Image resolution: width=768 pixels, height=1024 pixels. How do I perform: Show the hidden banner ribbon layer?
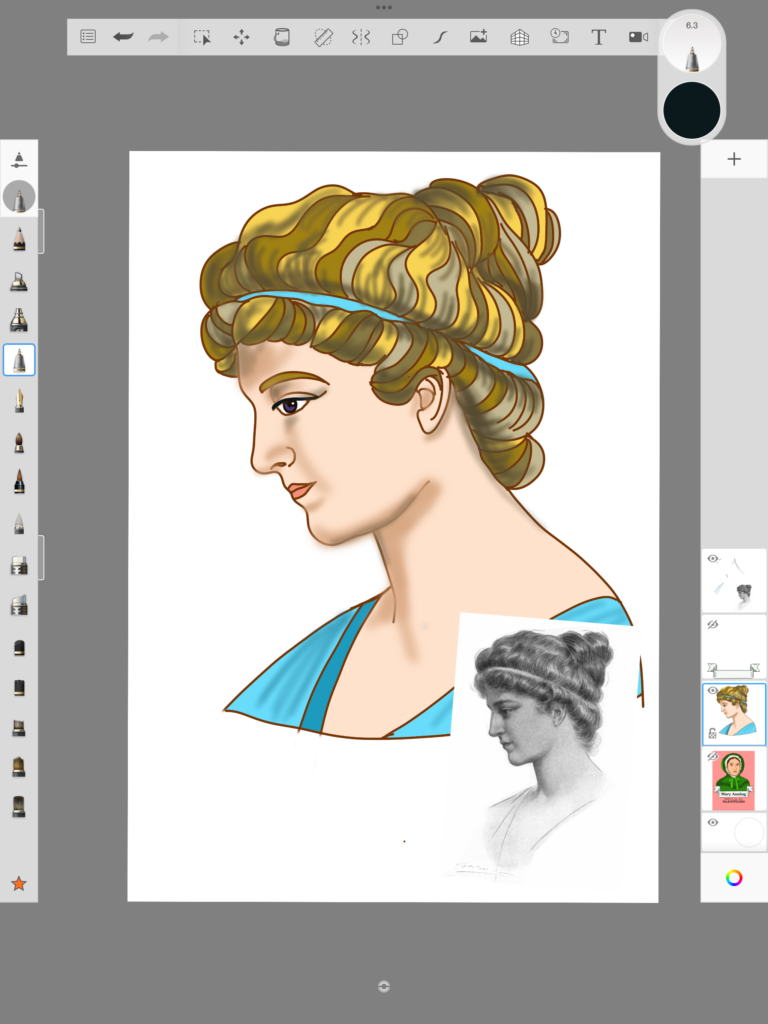coord(712,625)
